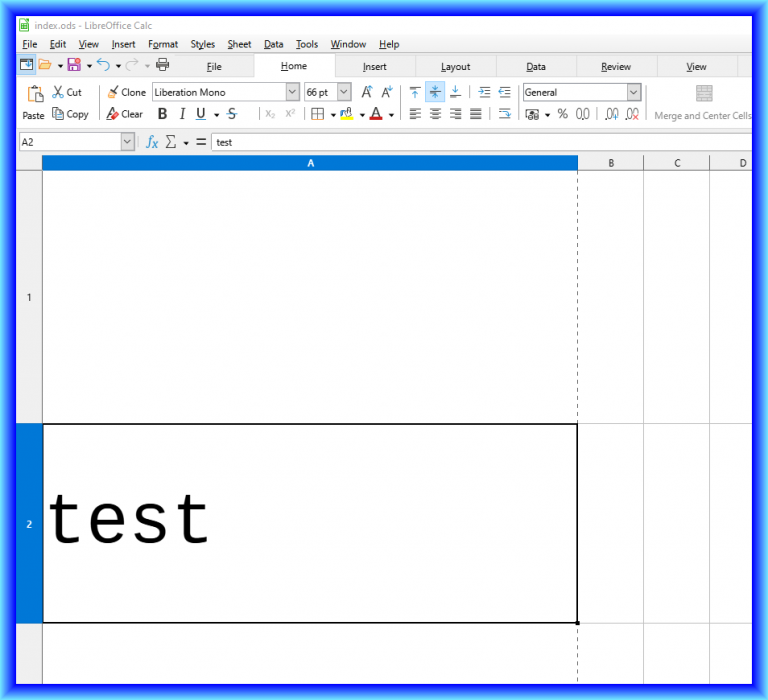Align cell content to top
This screenshot has width=768, height=700.
tap(415, 92)
